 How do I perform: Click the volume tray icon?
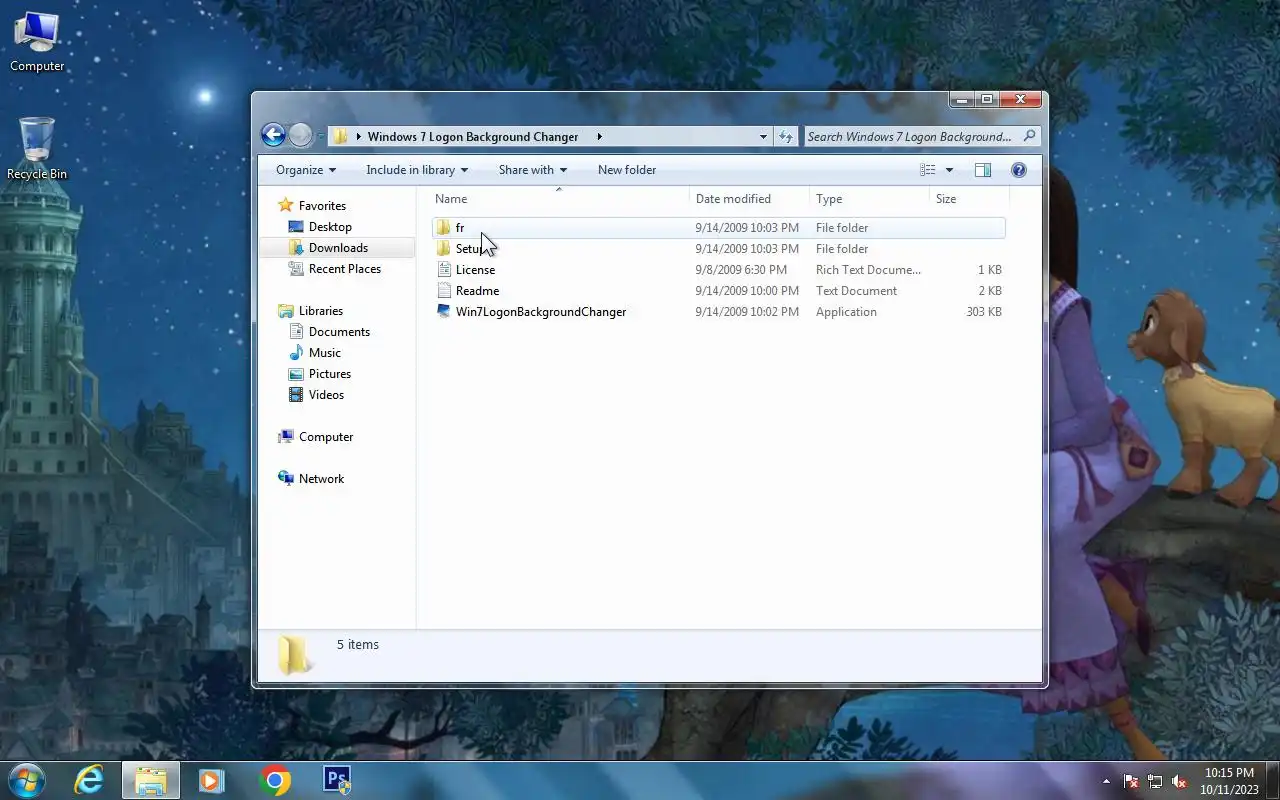(1179, 781)
